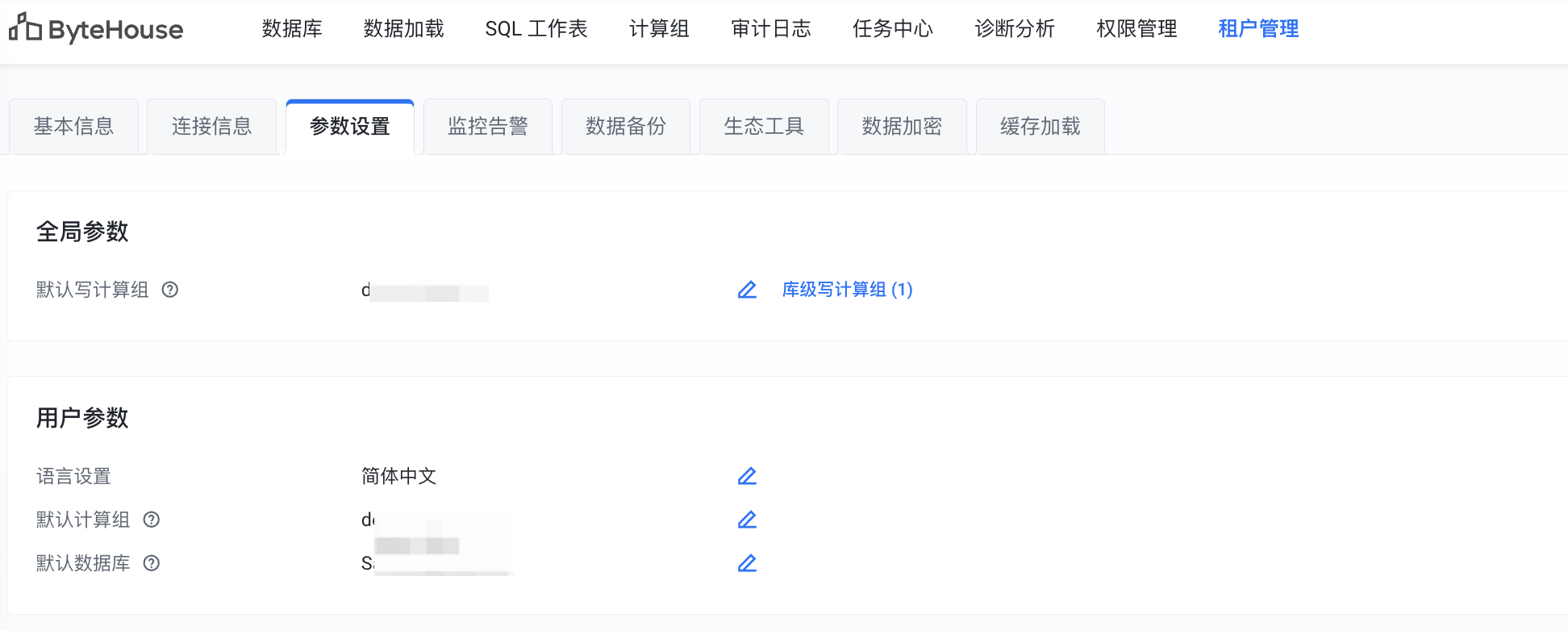Viewport: 1568px width, 631px height.
Task: Open the 数据备份 tab
Action: coord(625,127)
